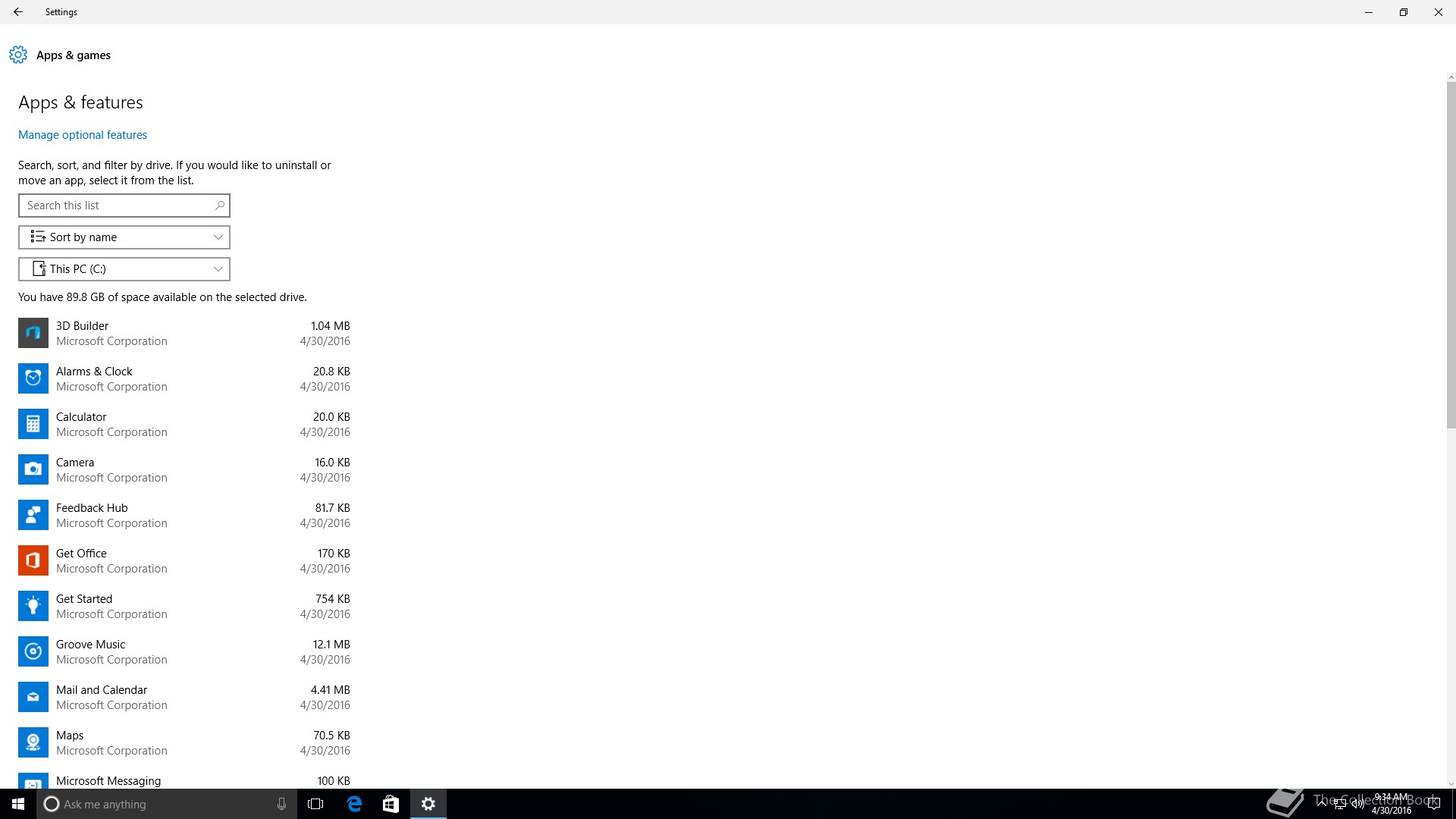This screenshot has width=1456, height=819.
Task: Open the Sort by name dropdown
Action: [x=124, y=237]
